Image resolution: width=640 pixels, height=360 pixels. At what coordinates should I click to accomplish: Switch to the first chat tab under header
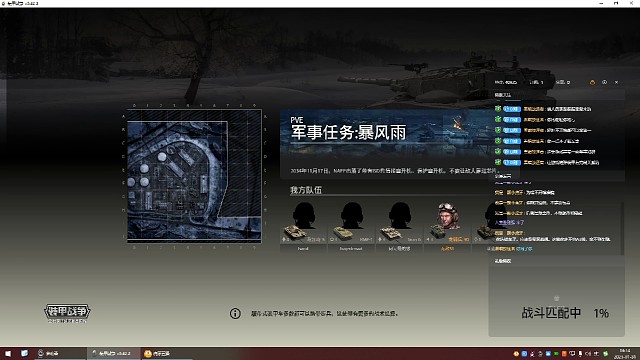coord(503,95)
